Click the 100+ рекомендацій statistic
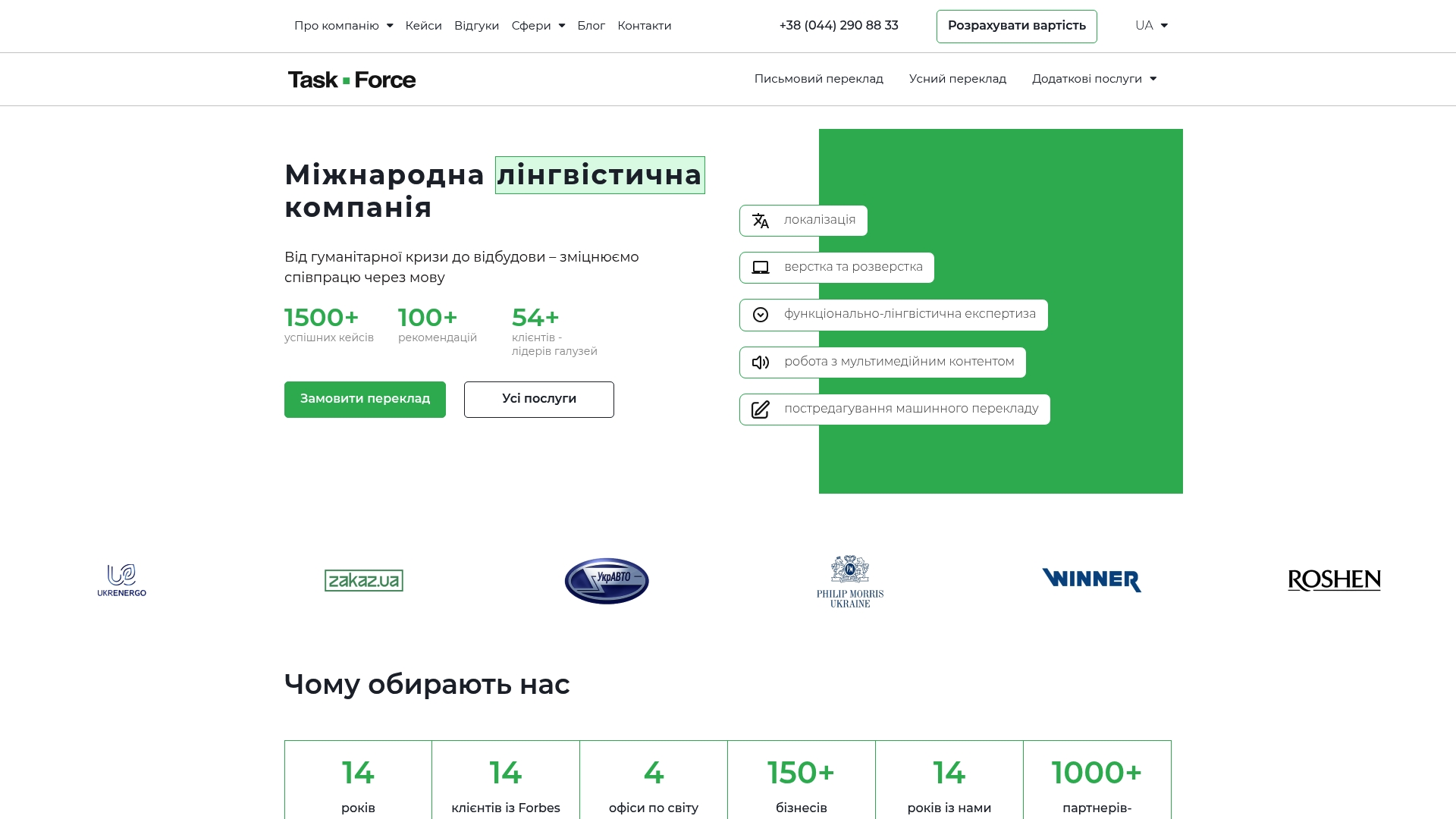This screenshot has height=819, width=1456. (438, 325)
